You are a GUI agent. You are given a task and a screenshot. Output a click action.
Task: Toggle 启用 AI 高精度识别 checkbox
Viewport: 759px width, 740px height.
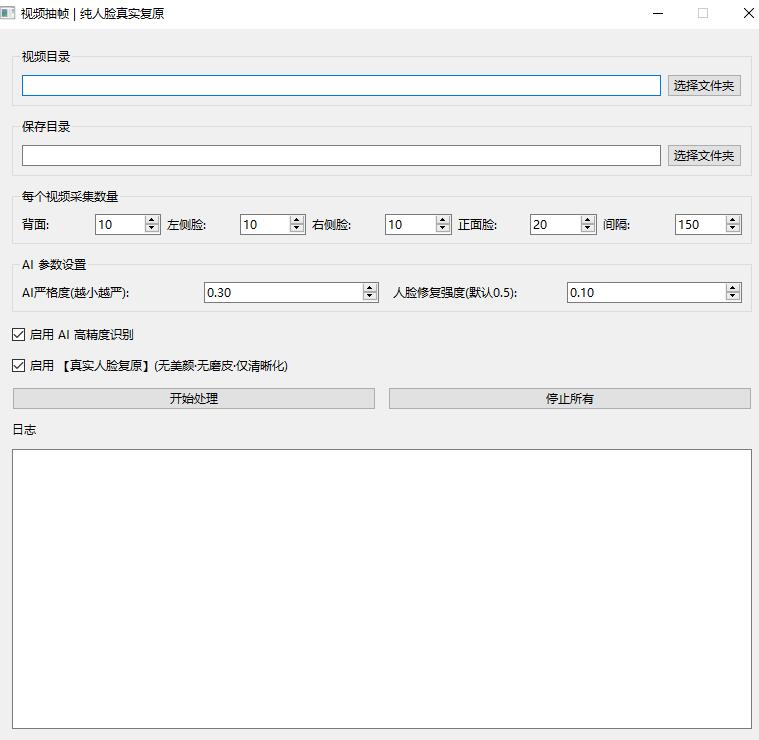click(18, 334)
